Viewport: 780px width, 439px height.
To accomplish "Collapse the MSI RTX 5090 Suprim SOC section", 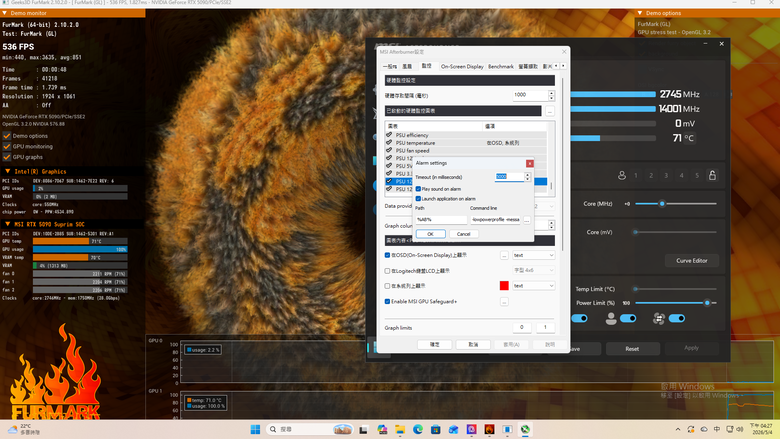I will pos(7,224).
